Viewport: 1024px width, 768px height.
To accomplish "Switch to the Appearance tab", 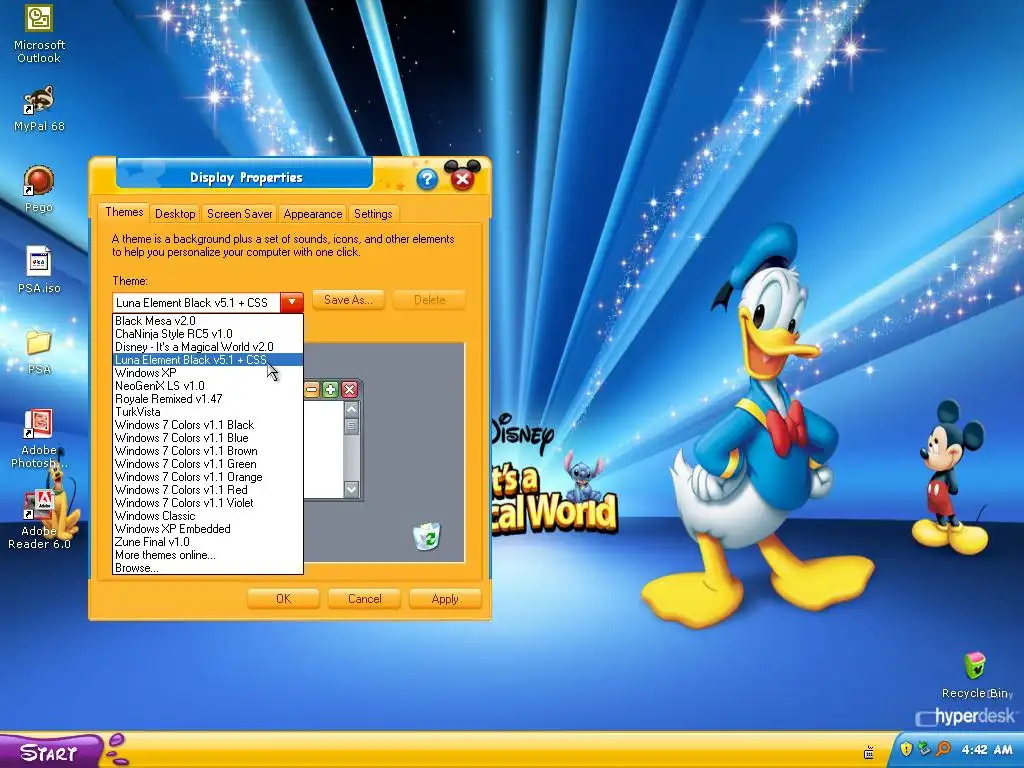I will (x=313, y=214).
